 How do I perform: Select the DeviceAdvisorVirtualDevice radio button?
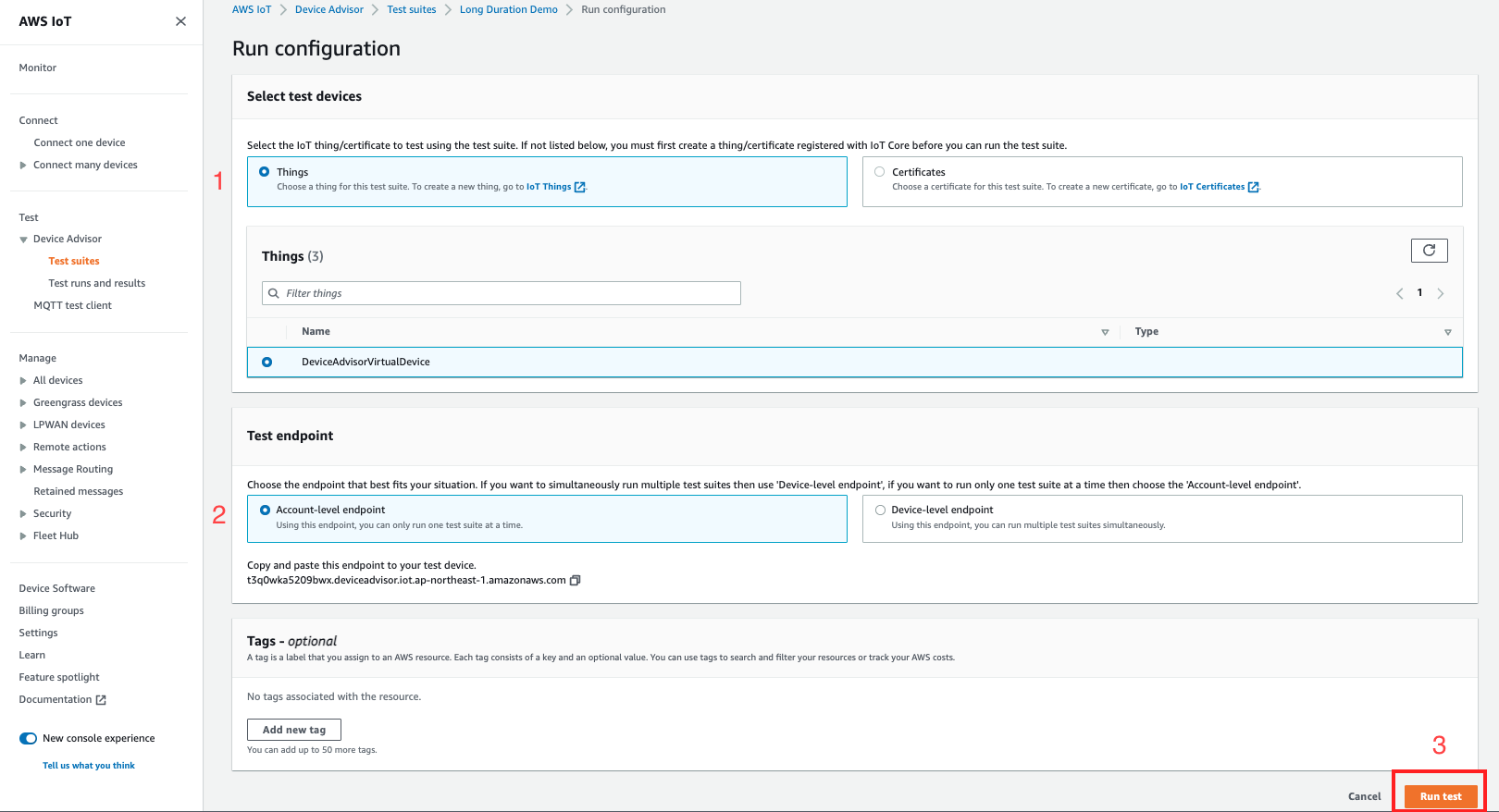click(267, 363)
